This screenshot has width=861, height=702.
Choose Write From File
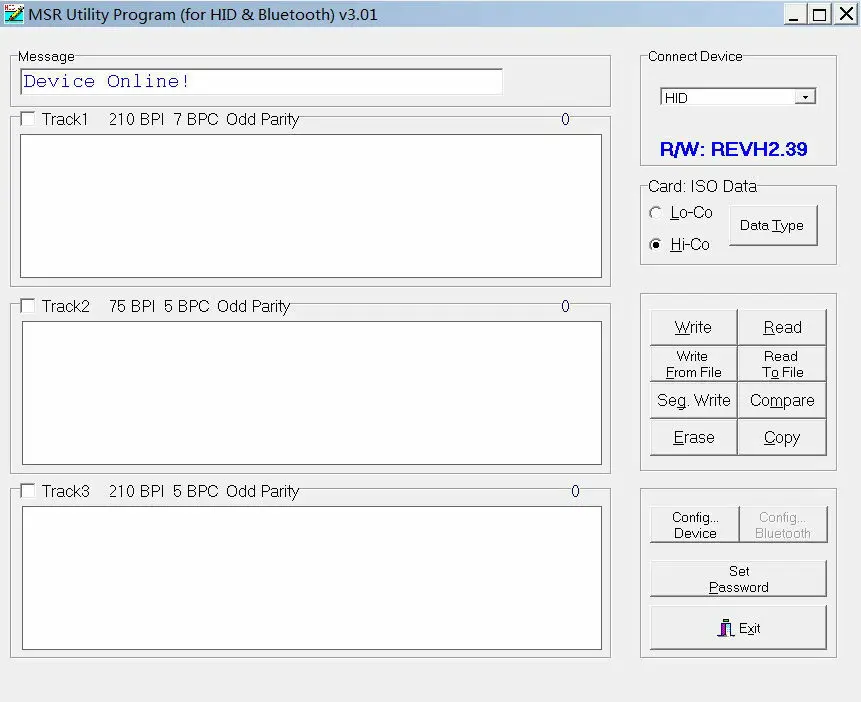693,364
